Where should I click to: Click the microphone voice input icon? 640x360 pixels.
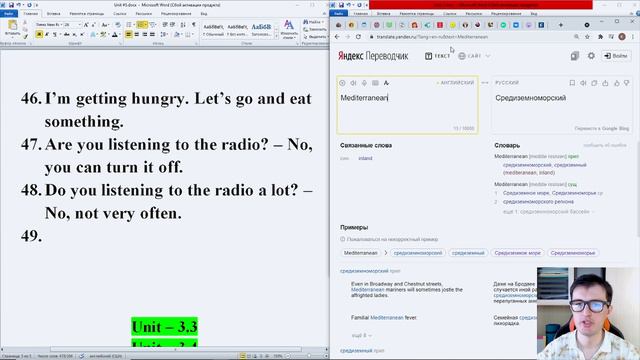(364, 83)
